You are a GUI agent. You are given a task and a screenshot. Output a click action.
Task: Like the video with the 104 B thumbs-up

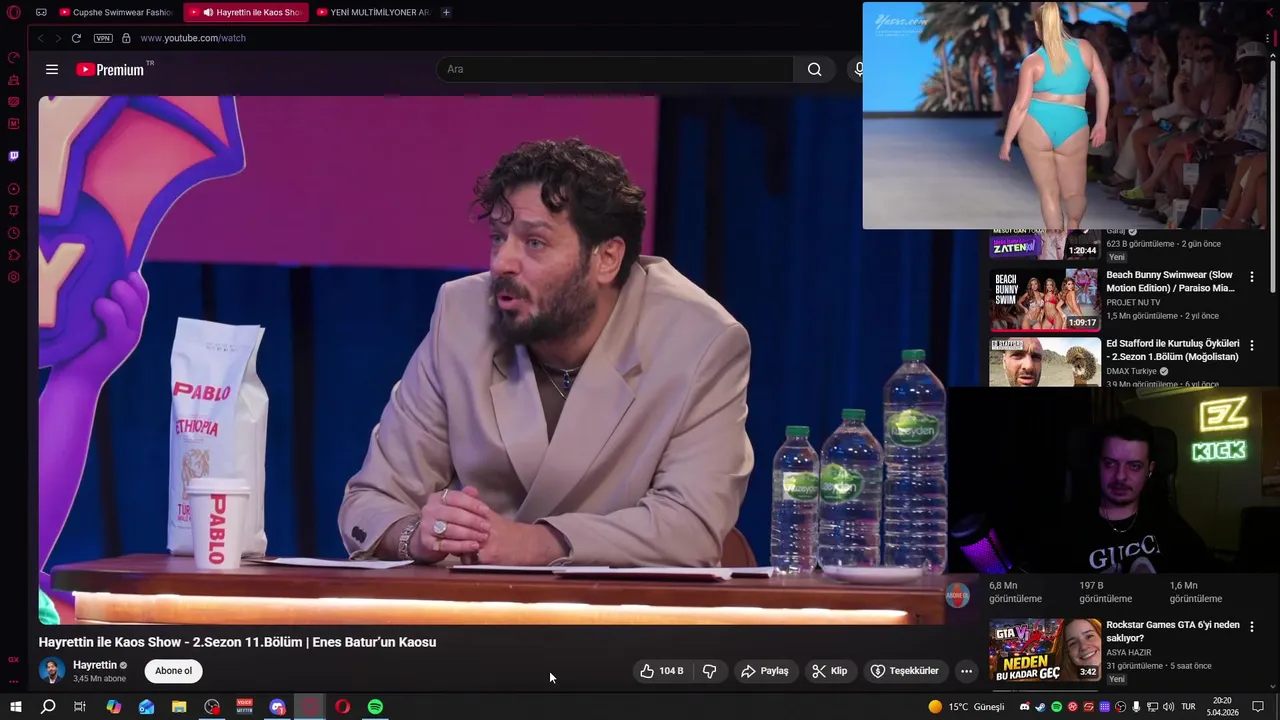pos(662,671)
